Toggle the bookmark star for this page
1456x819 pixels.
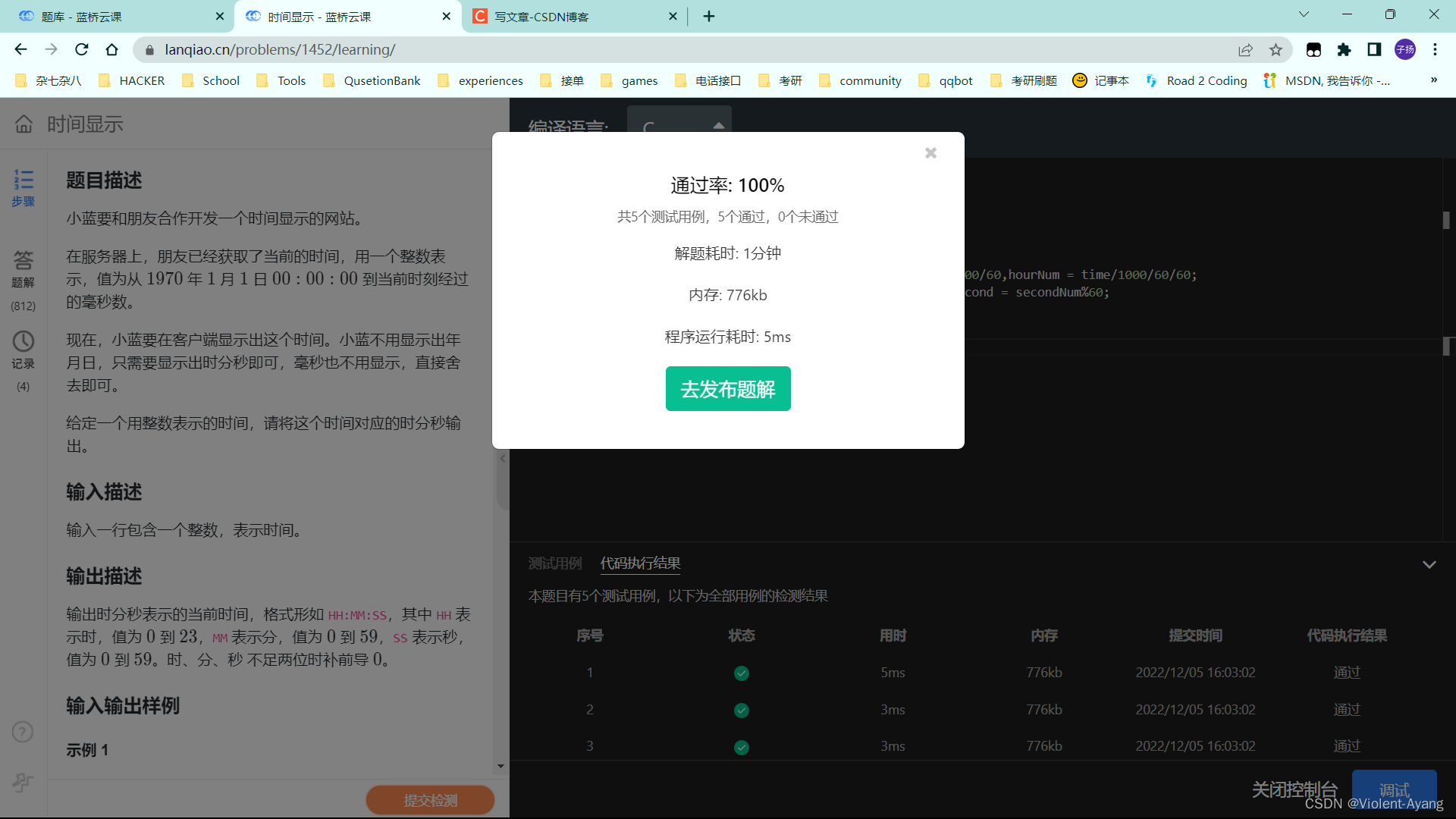tap(1276, 49)
